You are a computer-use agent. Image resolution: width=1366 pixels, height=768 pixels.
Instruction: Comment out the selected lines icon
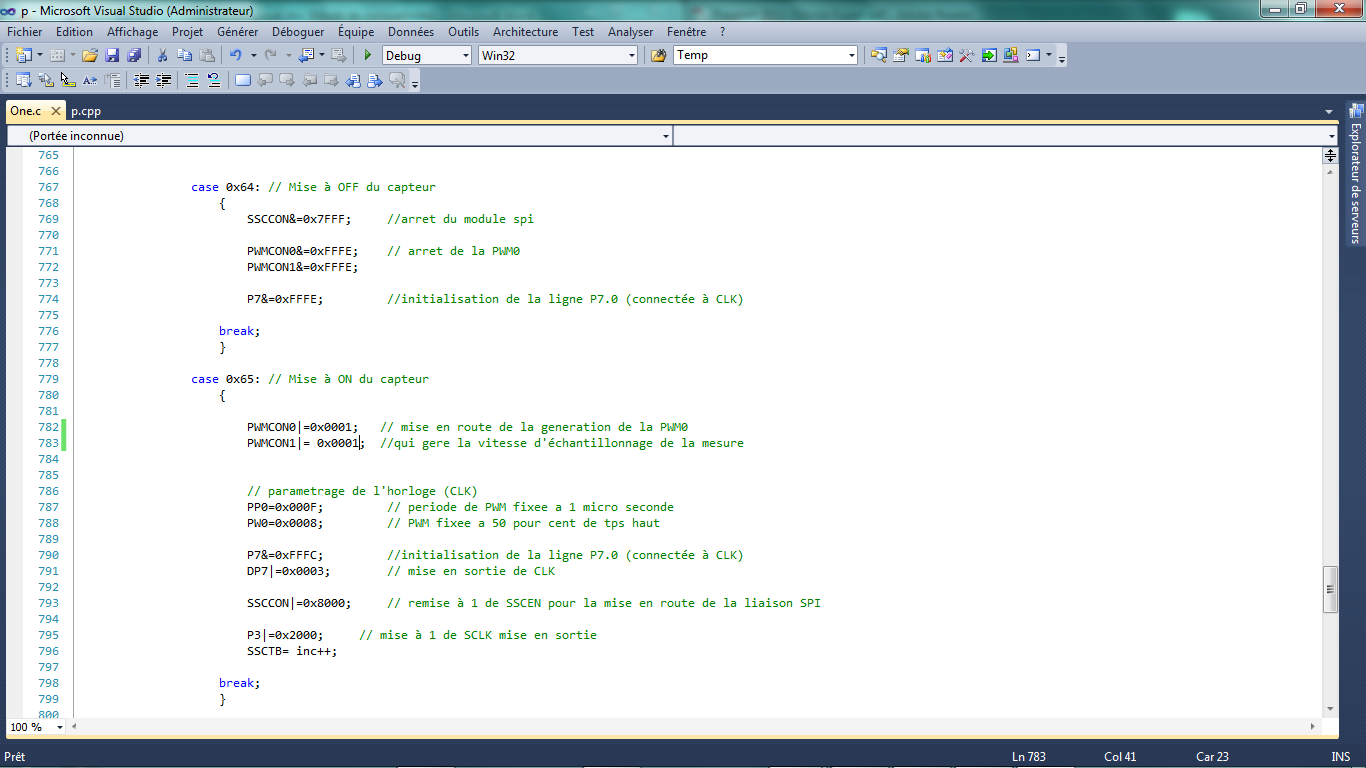pyautogui.click(x=192, y=81)
